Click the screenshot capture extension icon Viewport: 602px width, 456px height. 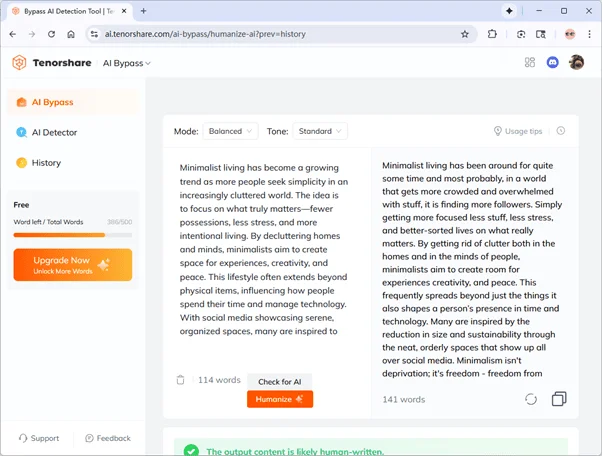pyautogui.click(x=521, y=34)
